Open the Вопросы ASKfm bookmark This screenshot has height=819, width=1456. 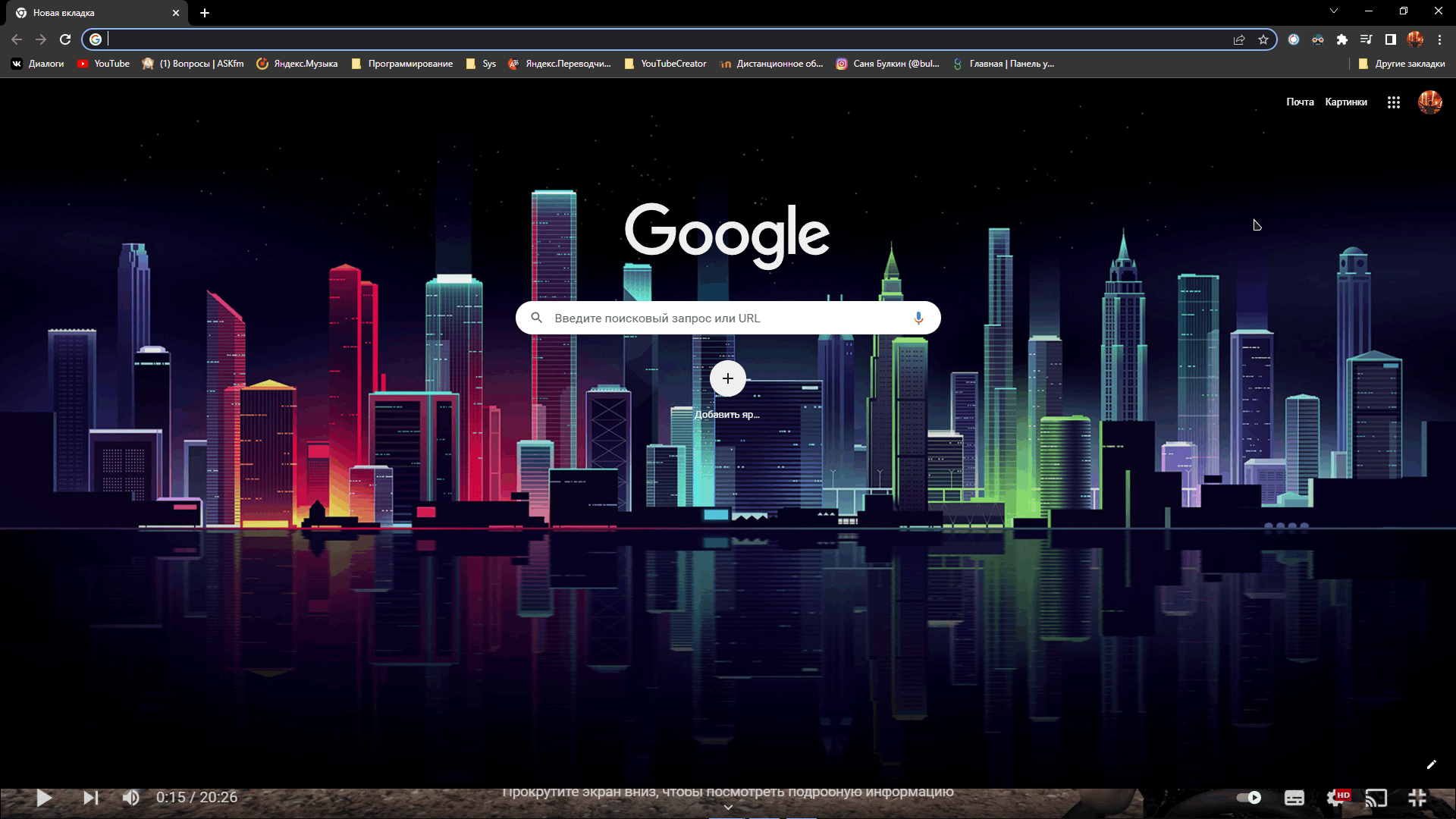[193, 64]
